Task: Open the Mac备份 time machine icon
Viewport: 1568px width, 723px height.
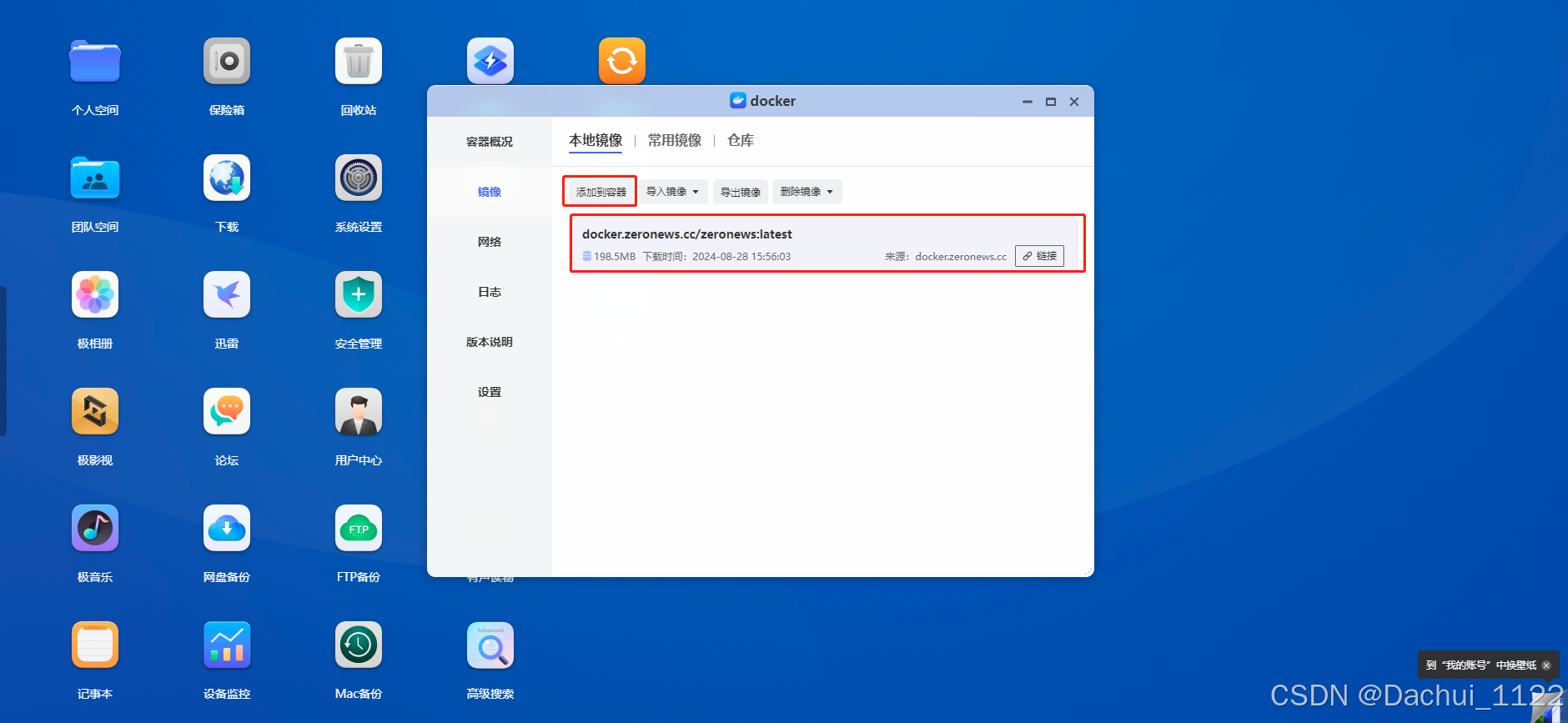Action: (x=359, y=645)
